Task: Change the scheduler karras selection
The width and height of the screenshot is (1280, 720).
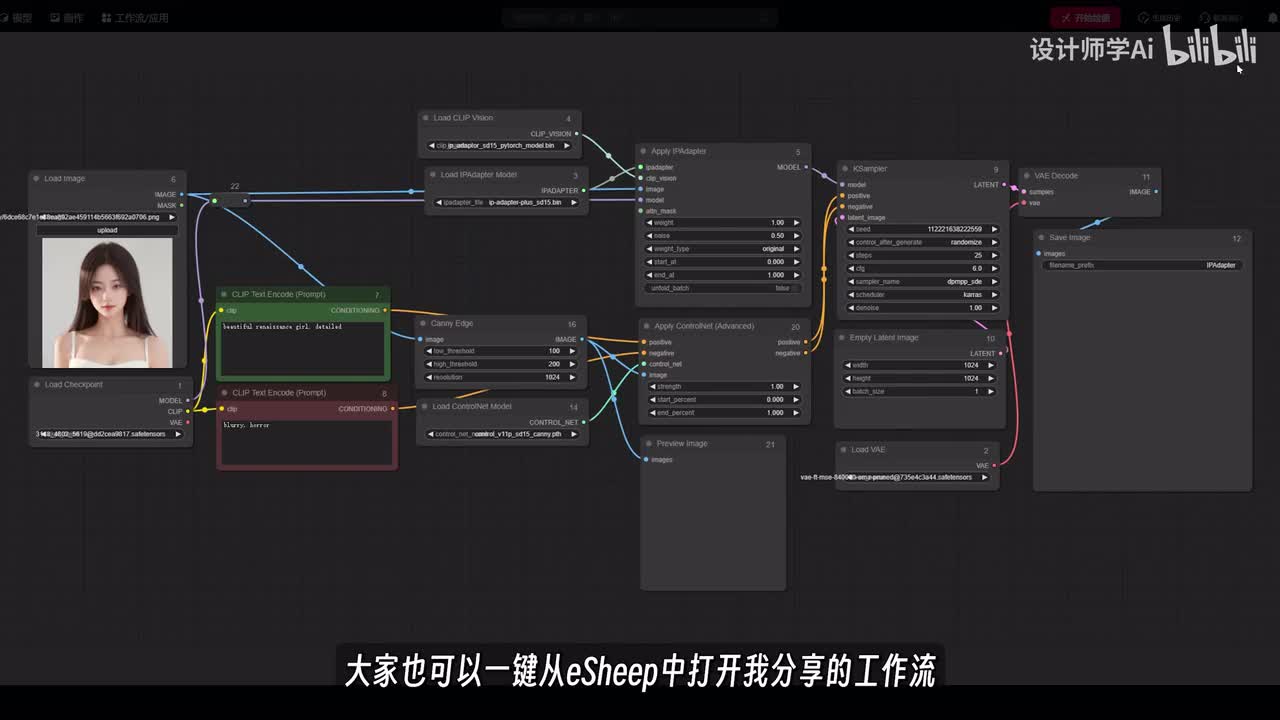Action: click(x=920, y=295)
